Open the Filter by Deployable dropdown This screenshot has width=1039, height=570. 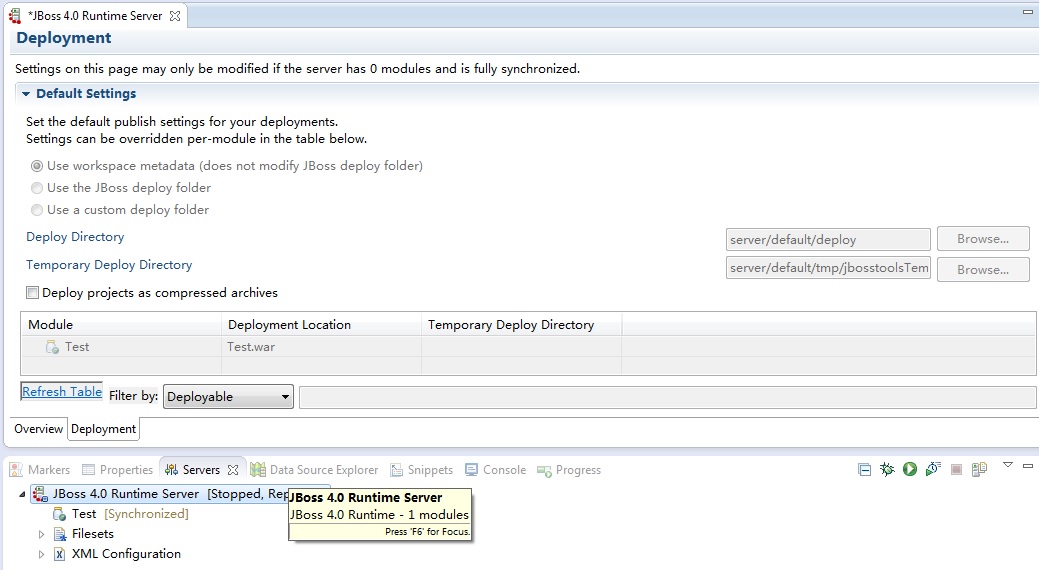point(228,396)
